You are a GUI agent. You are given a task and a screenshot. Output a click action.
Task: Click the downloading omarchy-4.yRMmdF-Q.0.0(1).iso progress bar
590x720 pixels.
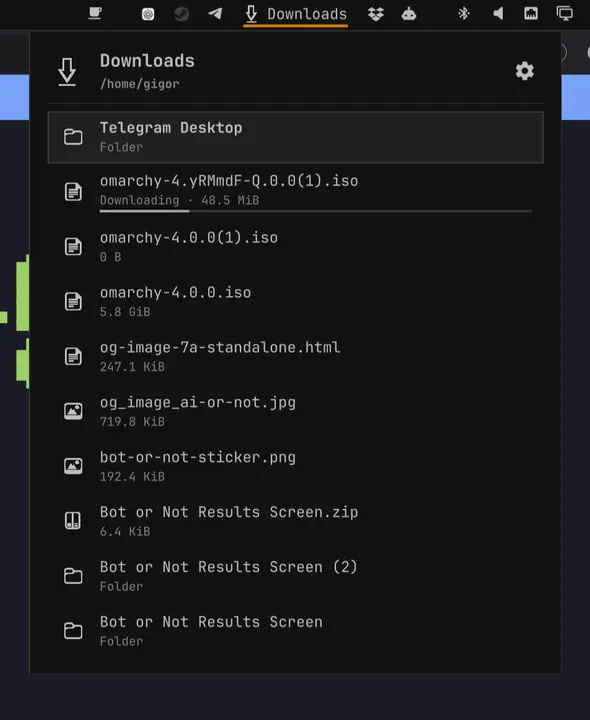point(316,211)
